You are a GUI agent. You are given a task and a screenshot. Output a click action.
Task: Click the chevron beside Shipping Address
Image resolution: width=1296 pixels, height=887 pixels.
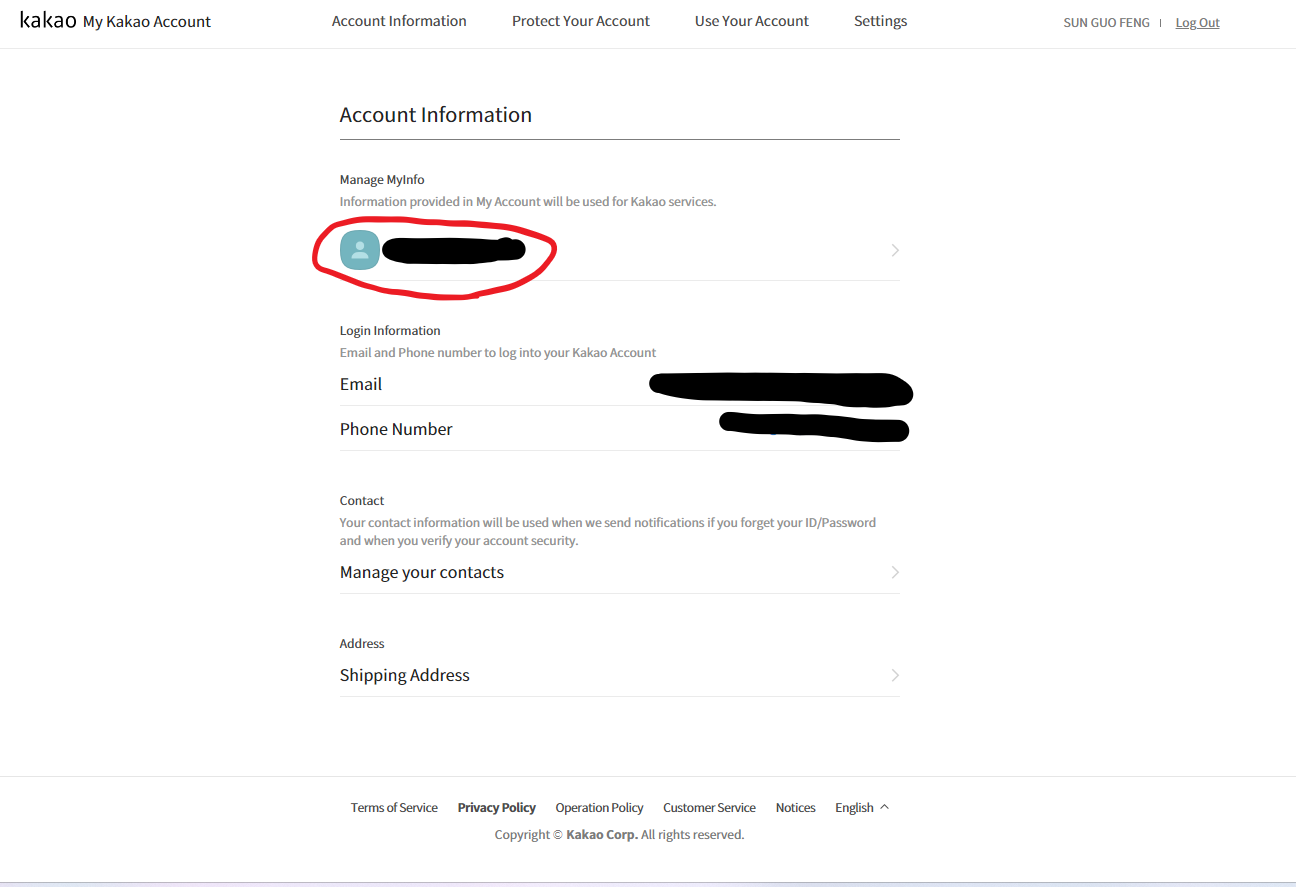(894, 675)
